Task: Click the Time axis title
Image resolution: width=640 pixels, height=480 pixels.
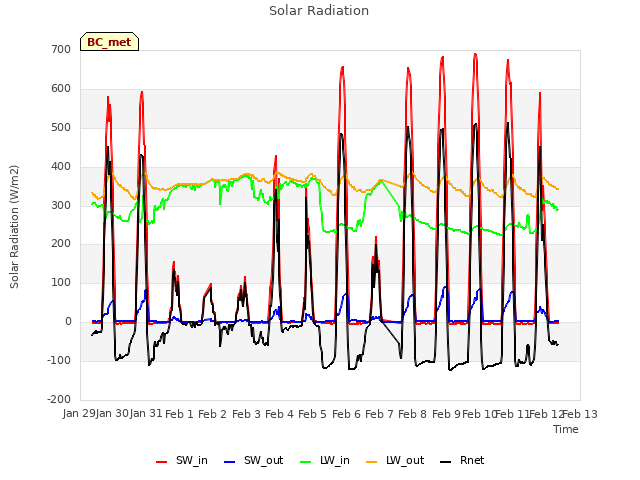Action: pos(566,429)
